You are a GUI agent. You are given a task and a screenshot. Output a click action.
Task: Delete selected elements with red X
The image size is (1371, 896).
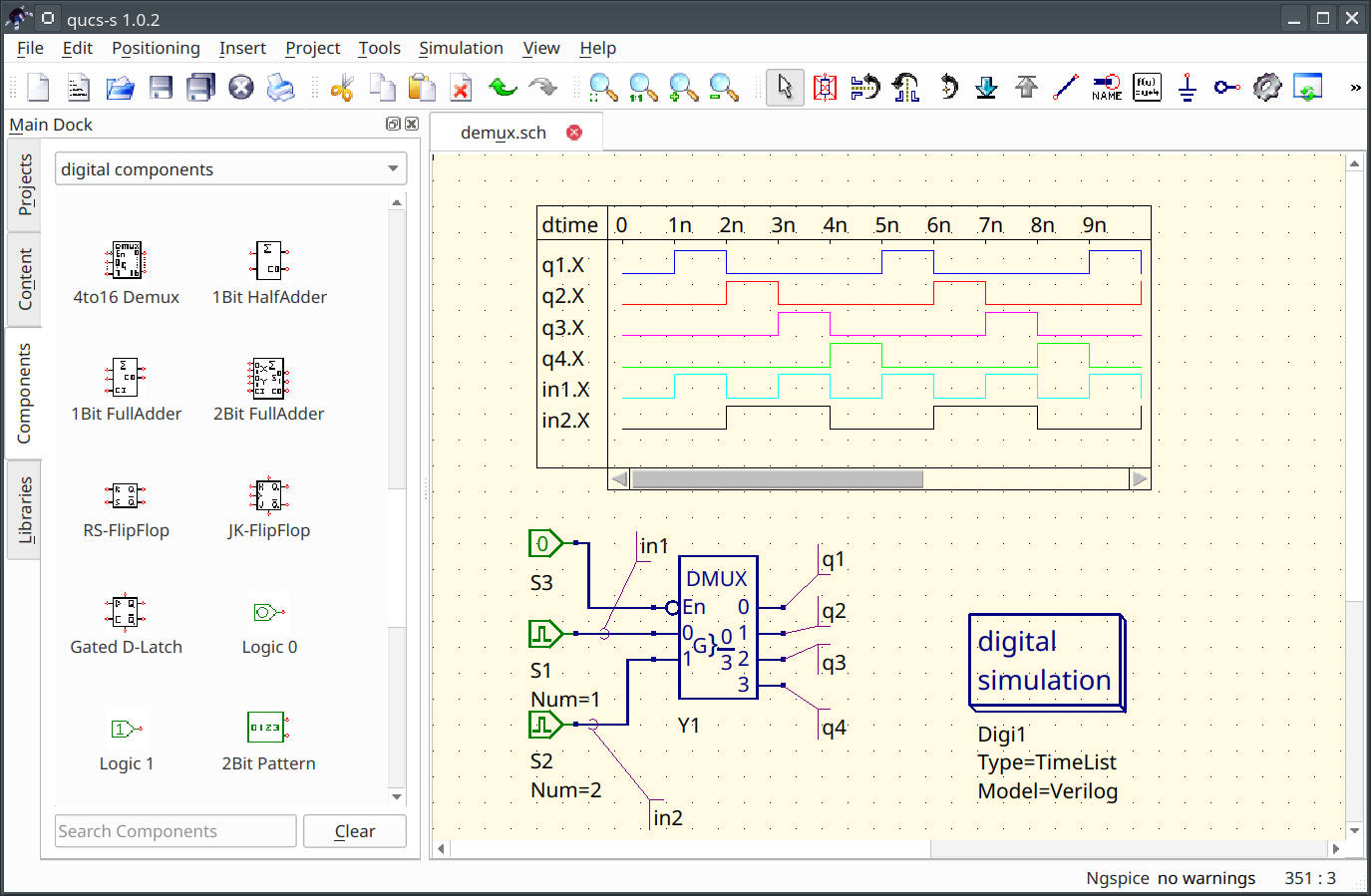click(462, 88)
